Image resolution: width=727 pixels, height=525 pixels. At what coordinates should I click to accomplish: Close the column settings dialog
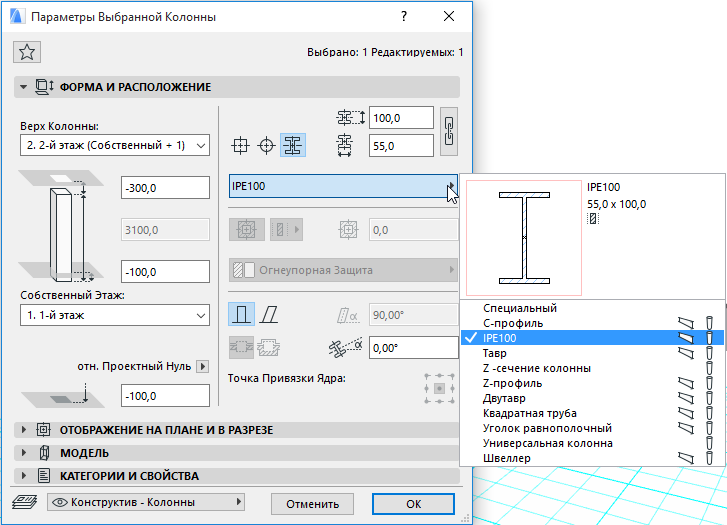click(x=448, y=16)
